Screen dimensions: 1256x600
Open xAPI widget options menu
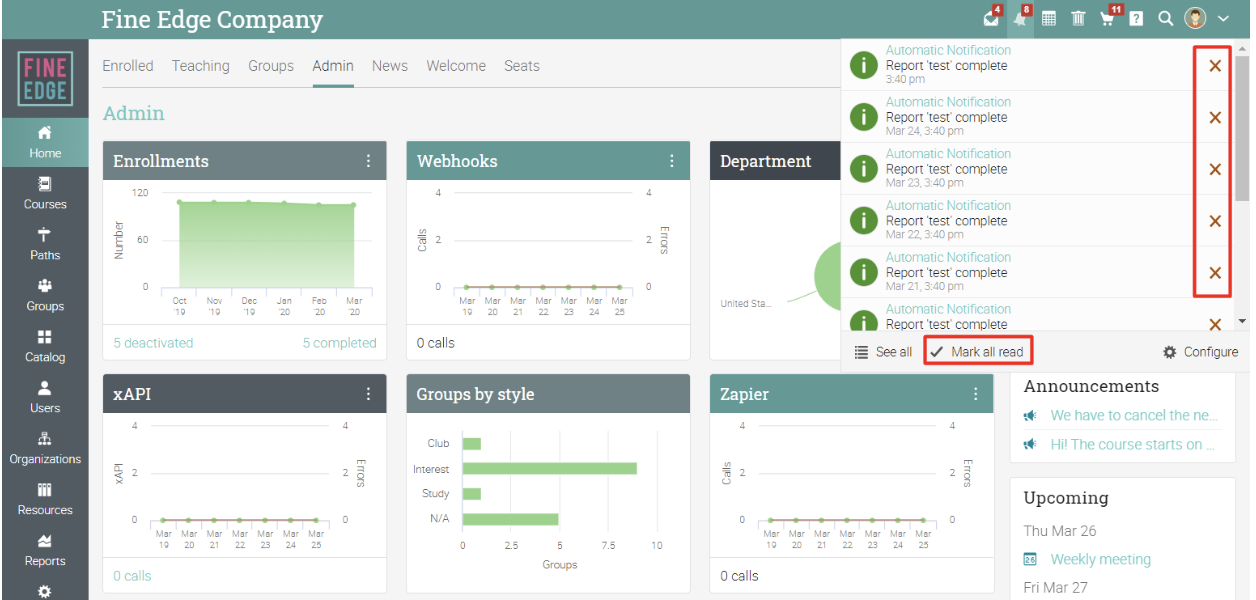point(368,394)
